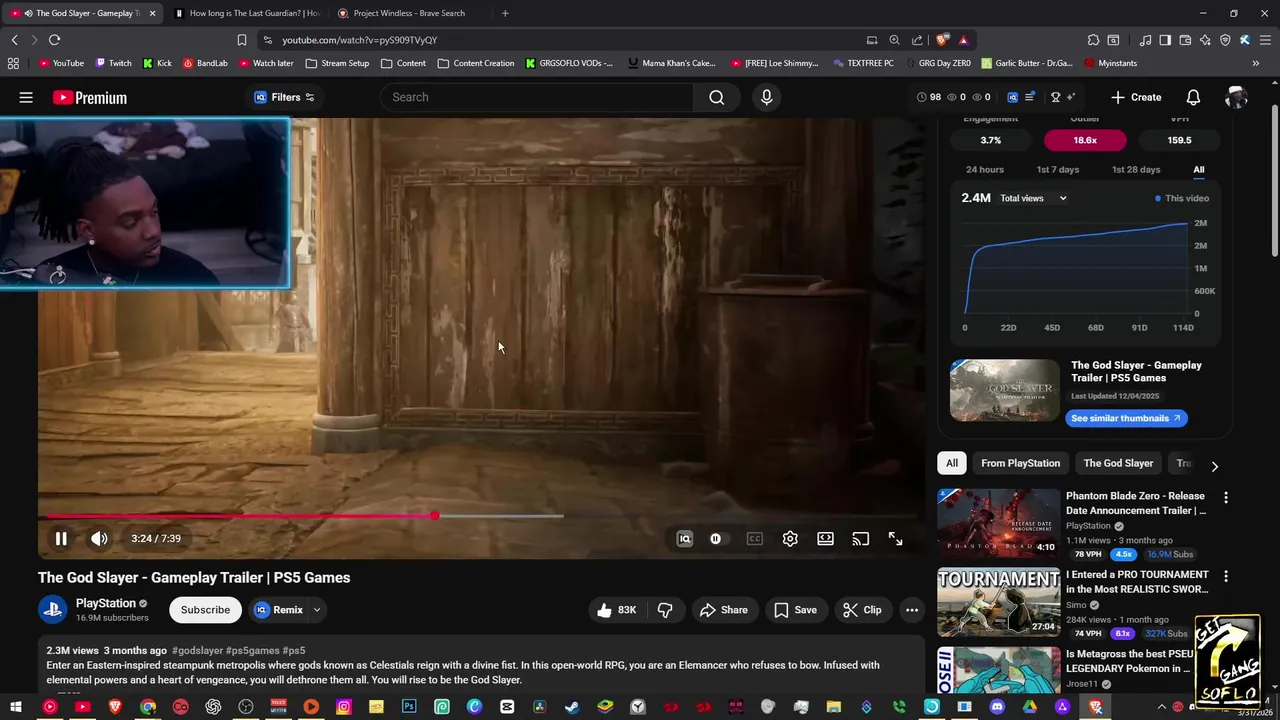Click See similar thumbnails link
Image resolution: width=1280 pixels, height=720 pixels.
[1126, 418]
